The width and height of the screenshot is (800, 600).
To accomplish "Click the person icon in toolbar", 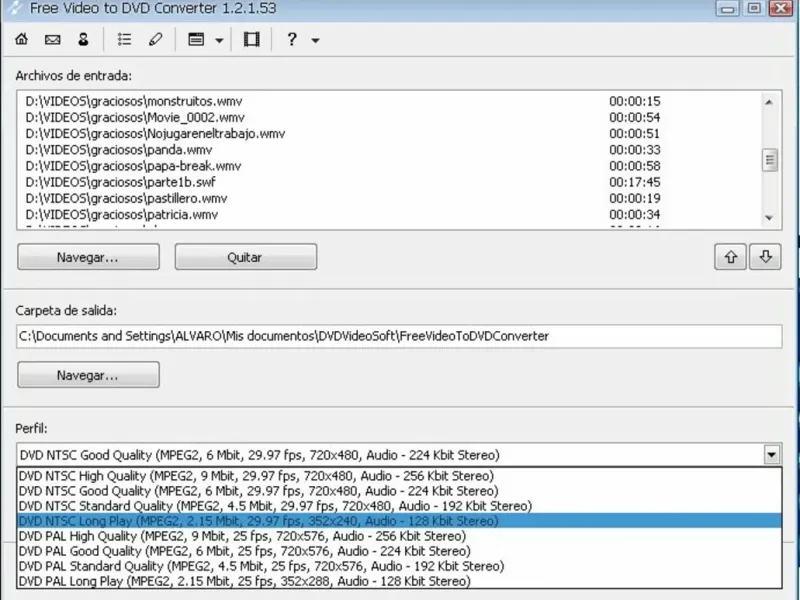I will point(83,39).
